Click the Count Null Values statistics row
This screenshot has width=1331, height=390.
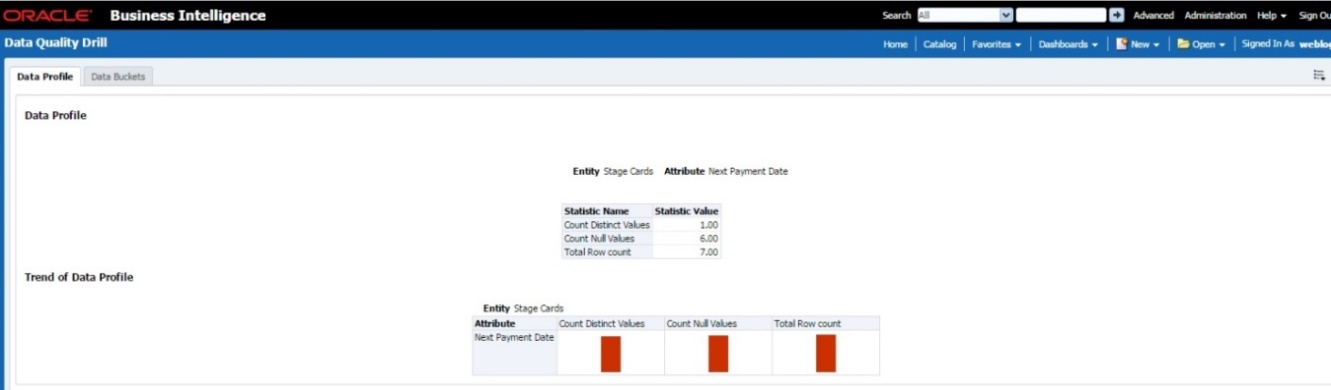click(x=641, y=238)
